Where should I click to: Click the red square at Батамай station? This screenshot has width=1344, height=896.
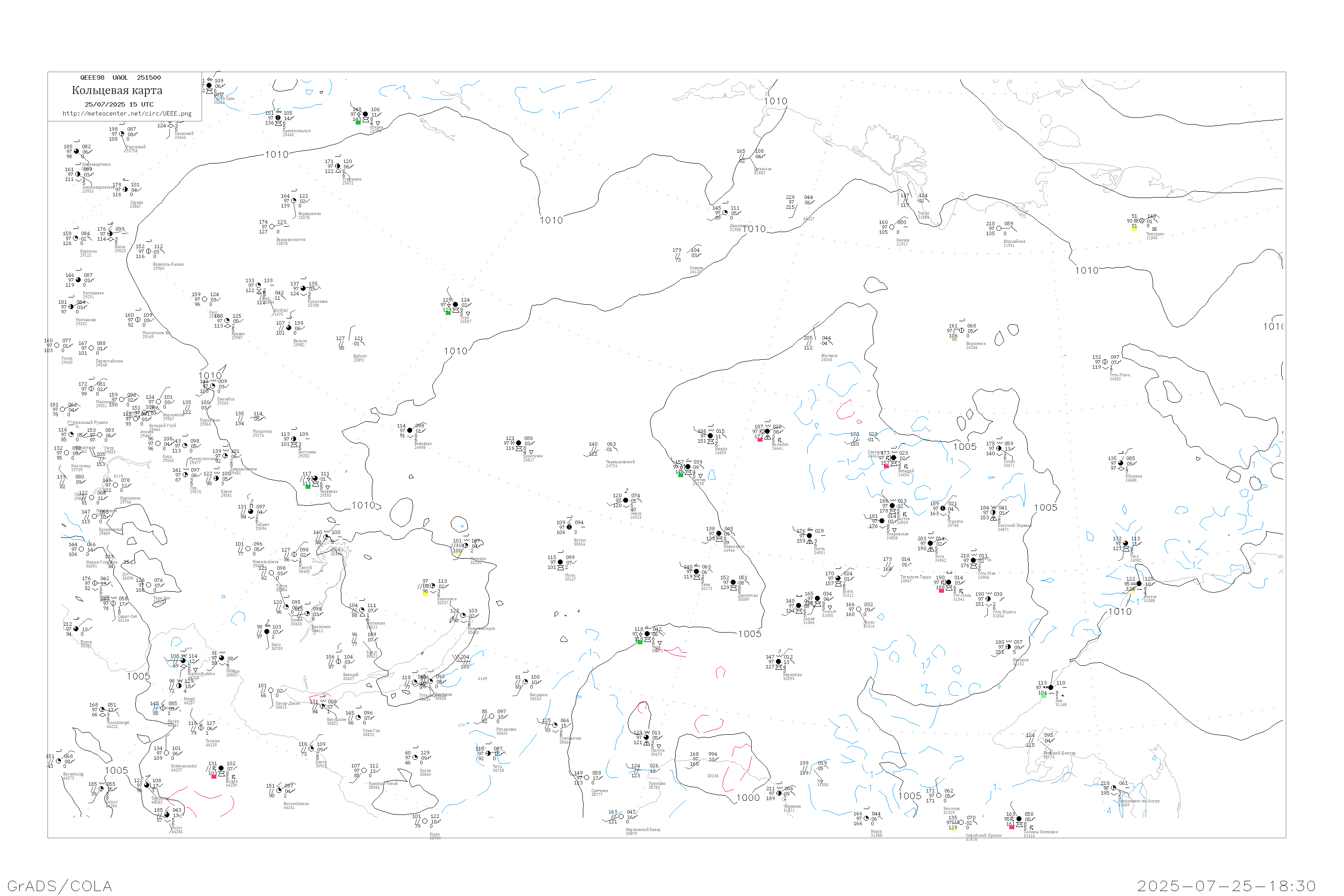click(886, 466)
